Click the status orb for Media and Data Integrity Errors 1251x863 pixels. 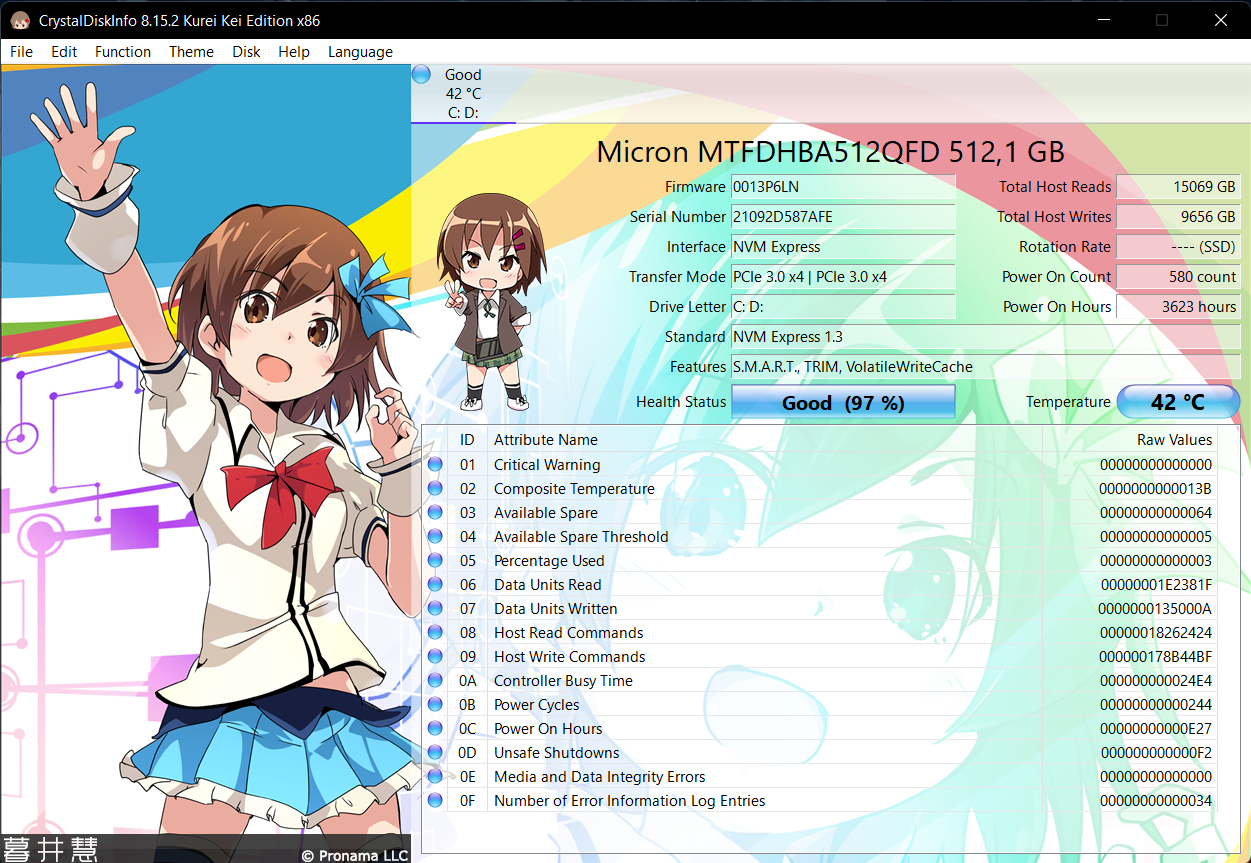point(435,777)
